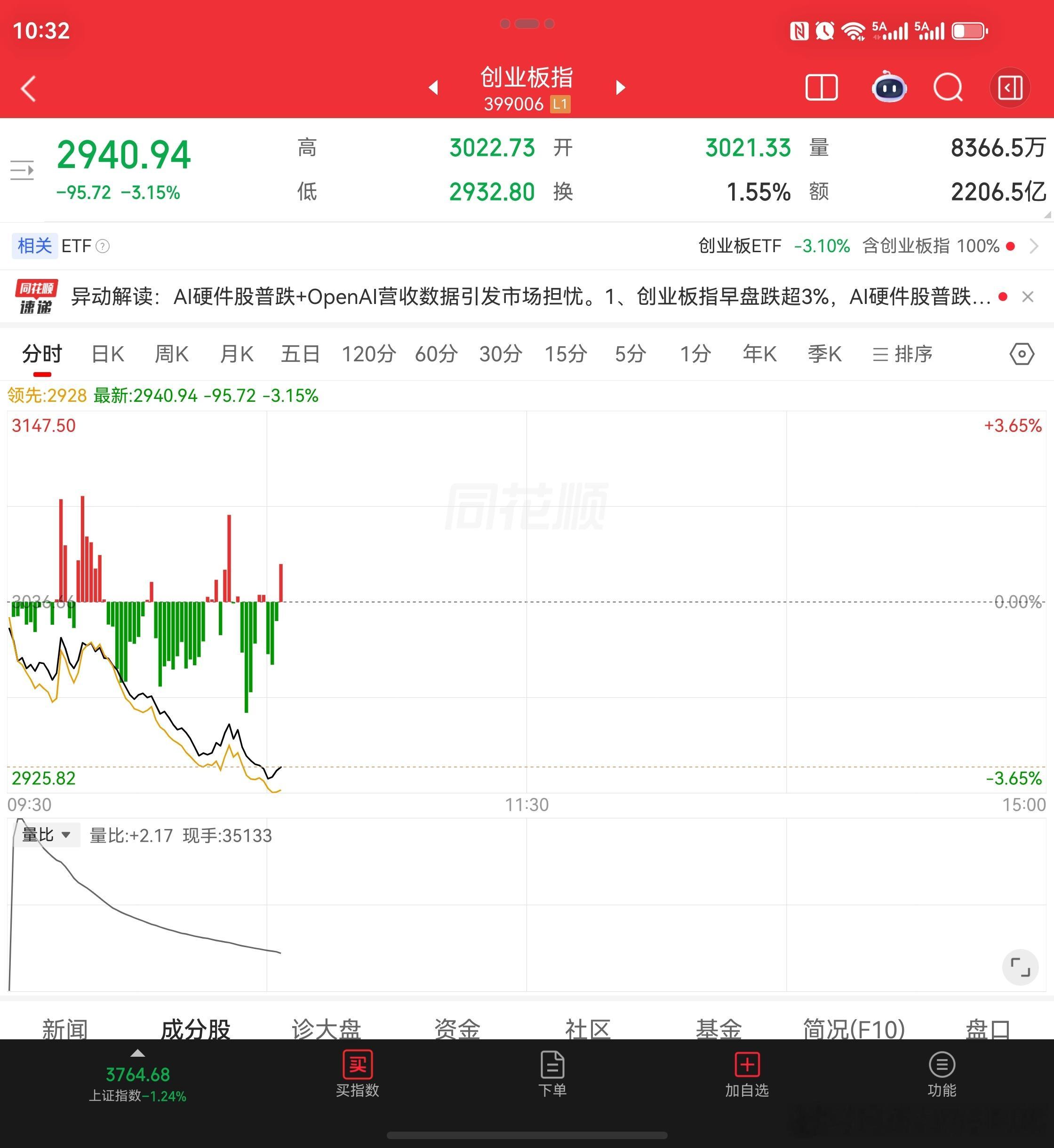Switch to 五日 chart
The height and width of the screenshot is (1148, 1054).
click(x=300, y=354)
